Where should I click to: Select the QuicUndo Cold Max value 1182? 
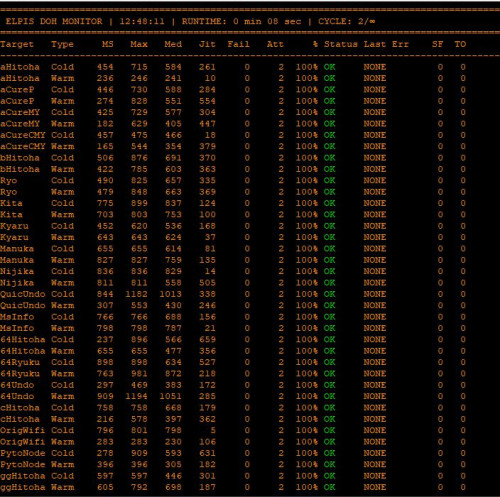pos(136,294)
